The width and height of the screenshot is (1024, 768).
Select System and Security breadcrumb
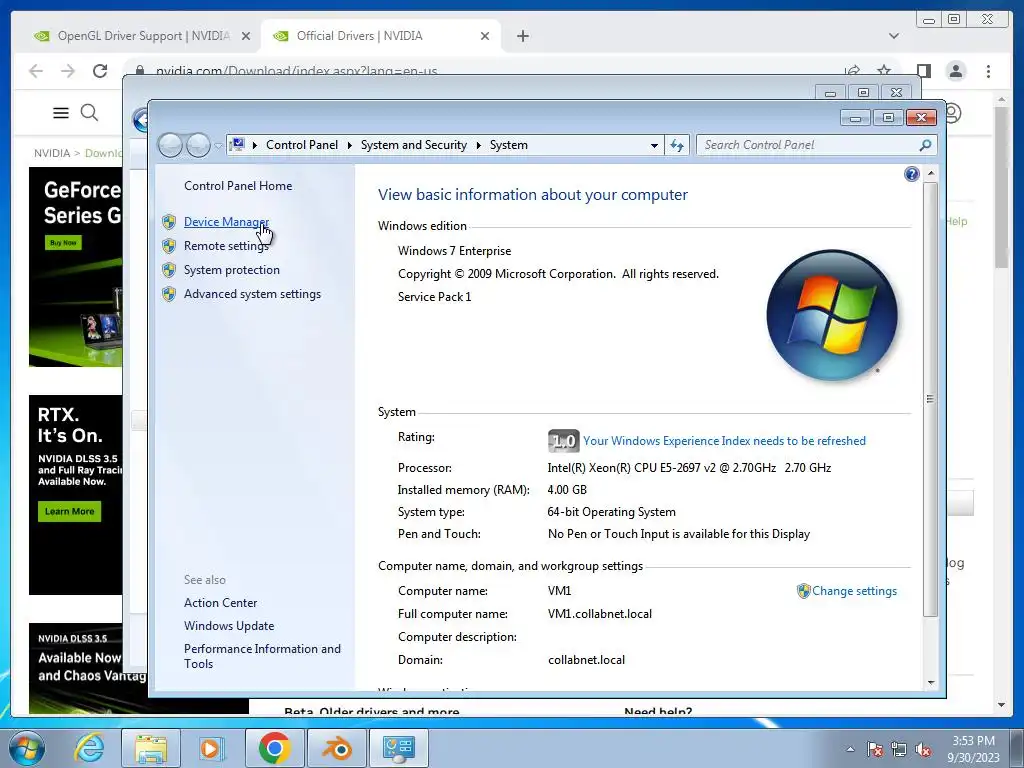(x=414, y=145)
